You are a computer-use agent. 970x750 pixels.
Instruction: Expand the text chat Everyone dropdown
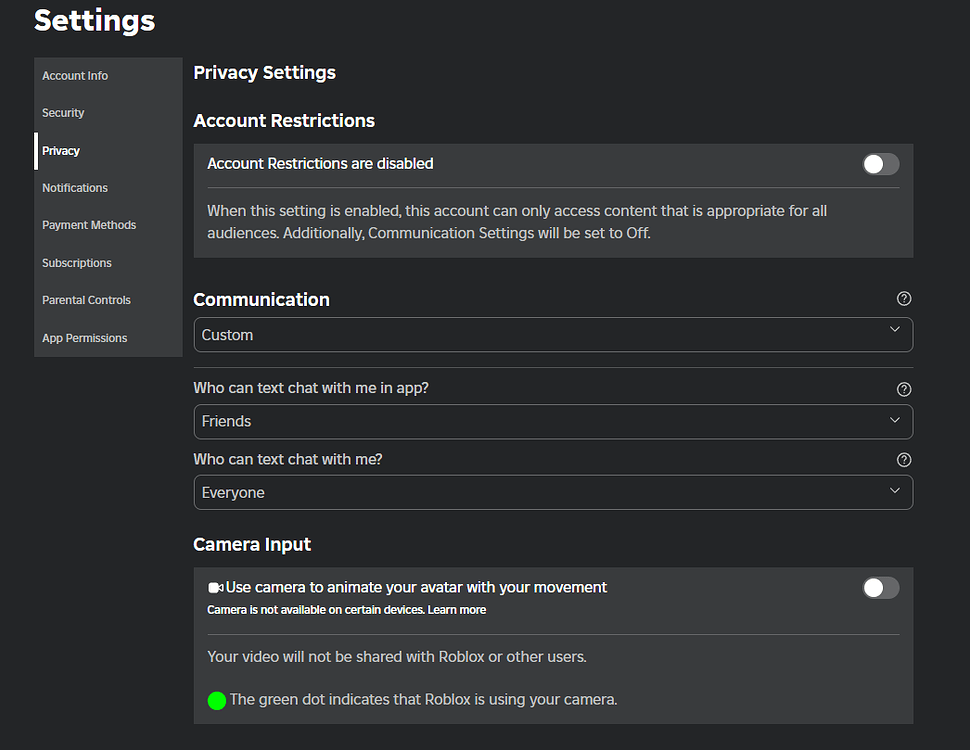(553, 492)
